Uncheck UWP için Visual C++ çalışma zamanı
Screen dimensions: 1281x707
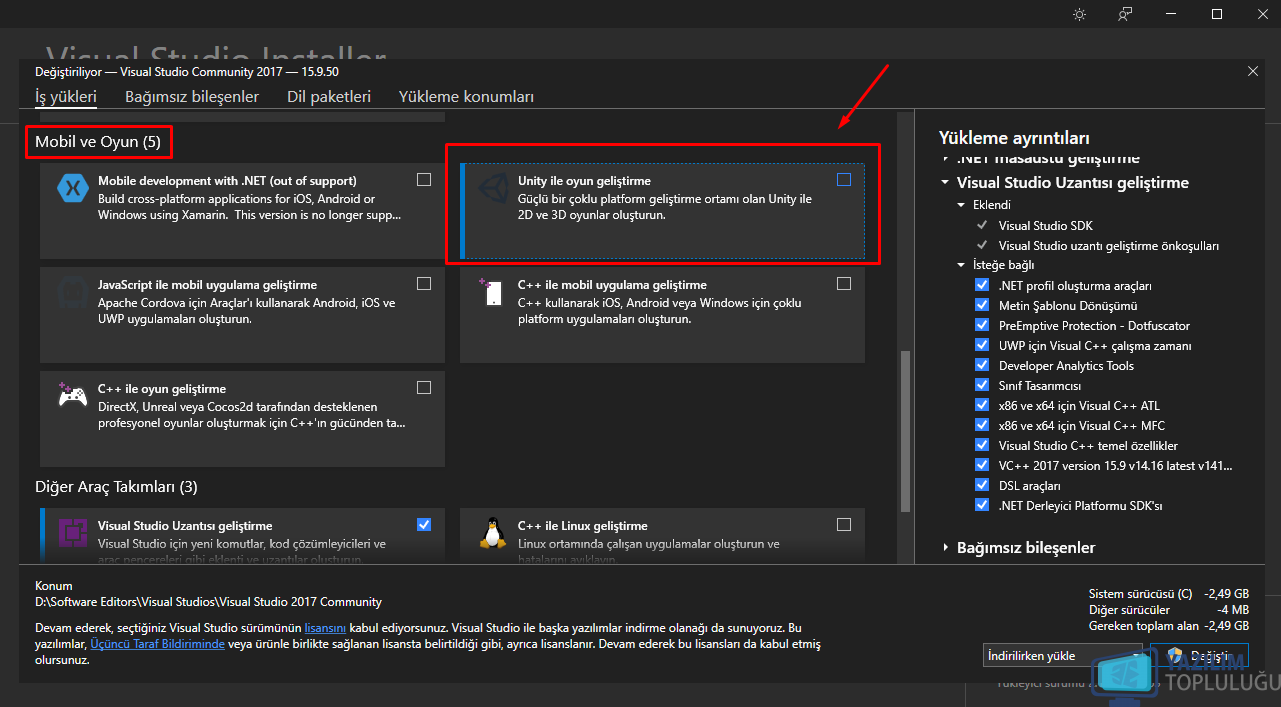(981, 346)
